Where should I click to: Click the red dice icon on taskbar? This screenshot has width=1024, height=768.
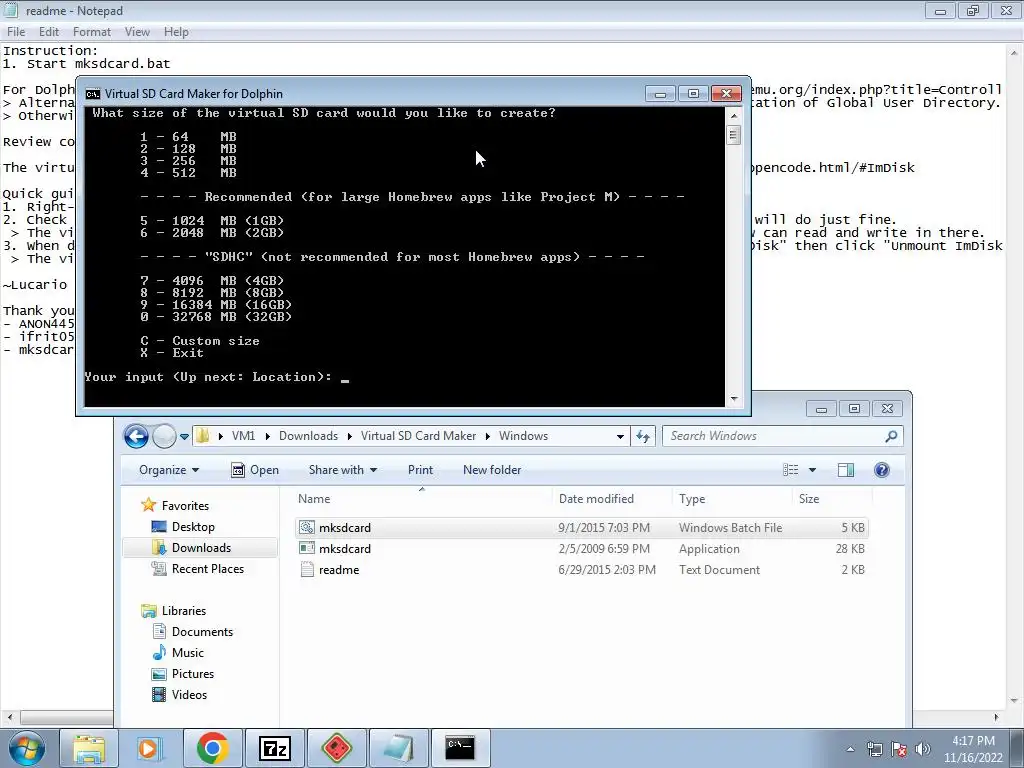pos(336,748)
